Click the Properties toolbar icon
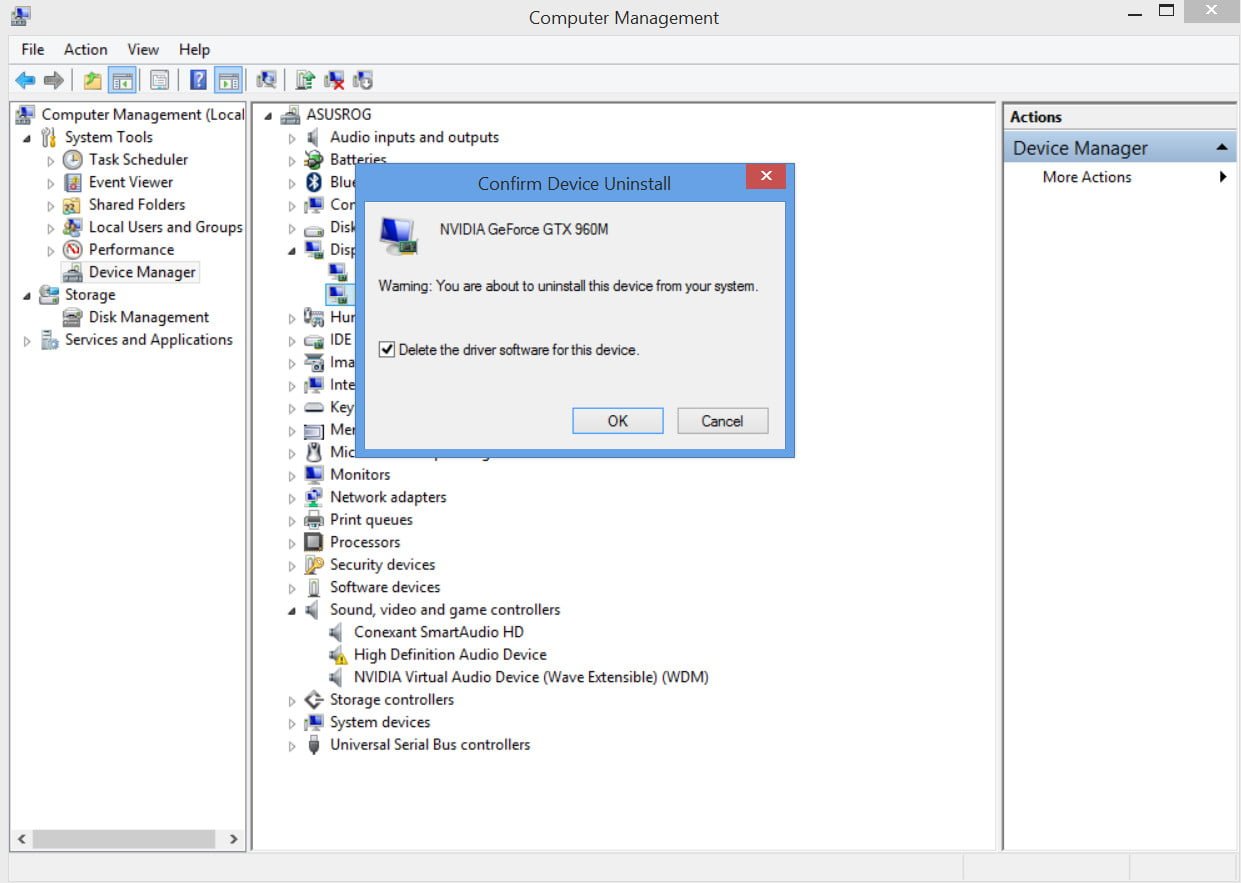Image resolution: width=1241 pixels, height=883 pixels. [159, 80]
